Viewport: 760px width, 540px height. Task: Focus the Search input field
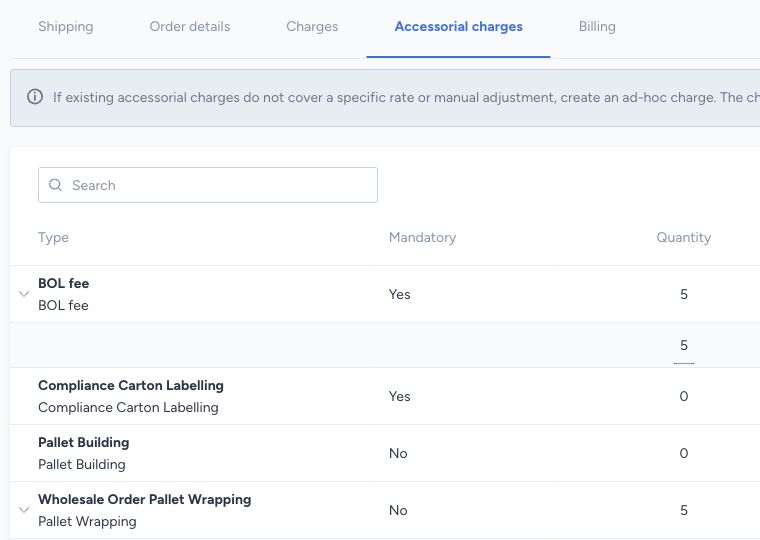coord(208,185)
